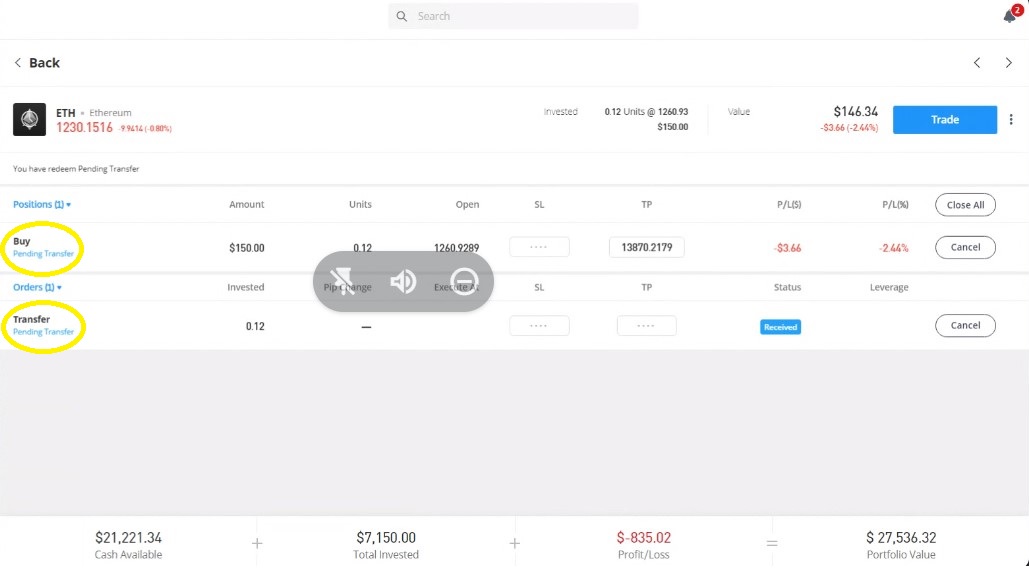Click inside the search bar
This screenshot has width=1029, height=576.
(x=513, y=16)
